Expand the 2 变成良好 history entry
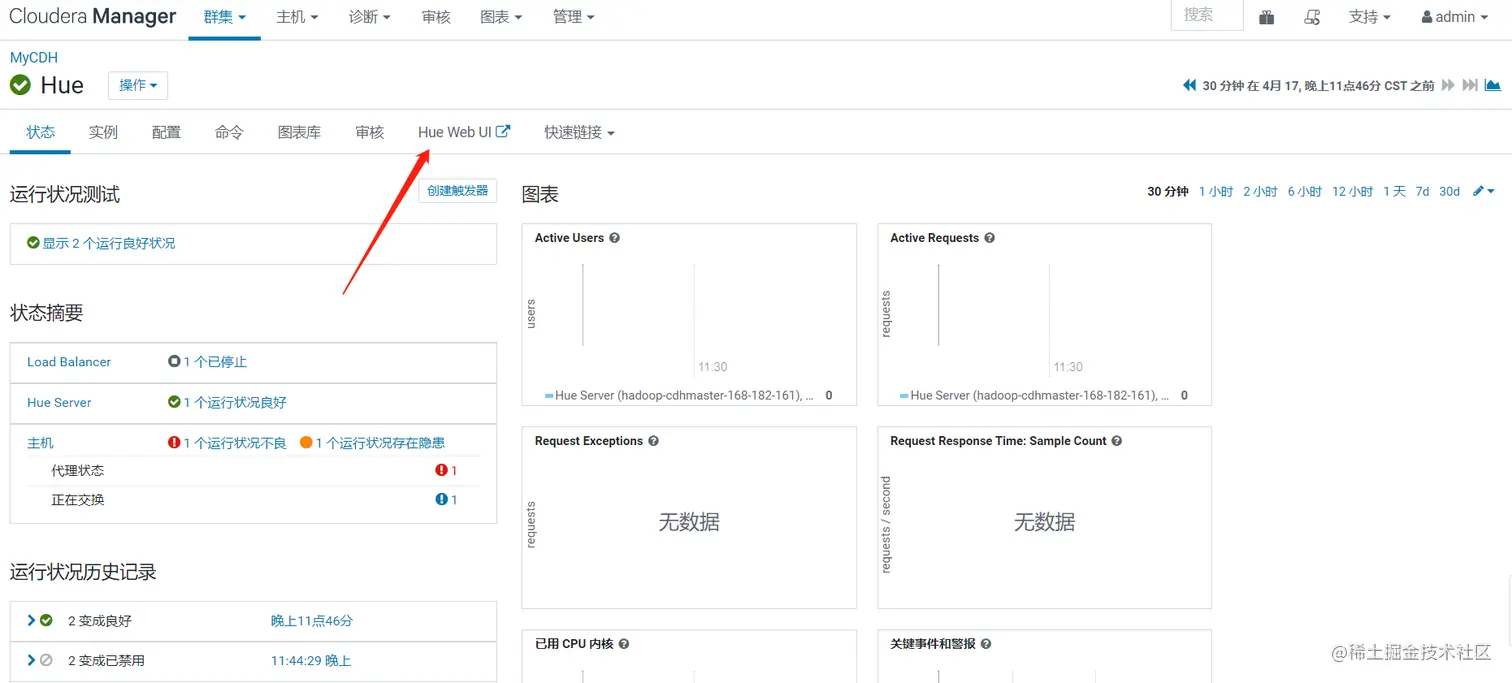Viewport: 1512px width, 683px height. point(31,621)
